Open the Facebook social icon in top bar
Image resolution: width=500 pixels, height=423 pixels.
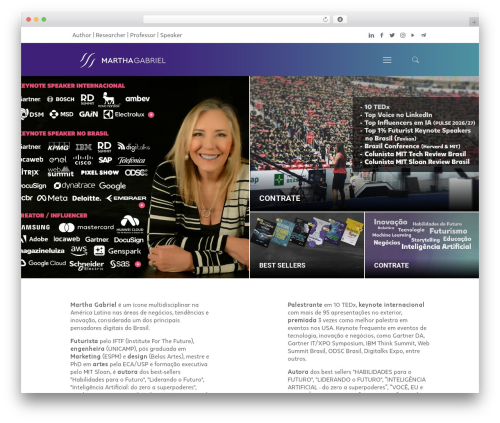pyautogui.click(x=382, y=35)
